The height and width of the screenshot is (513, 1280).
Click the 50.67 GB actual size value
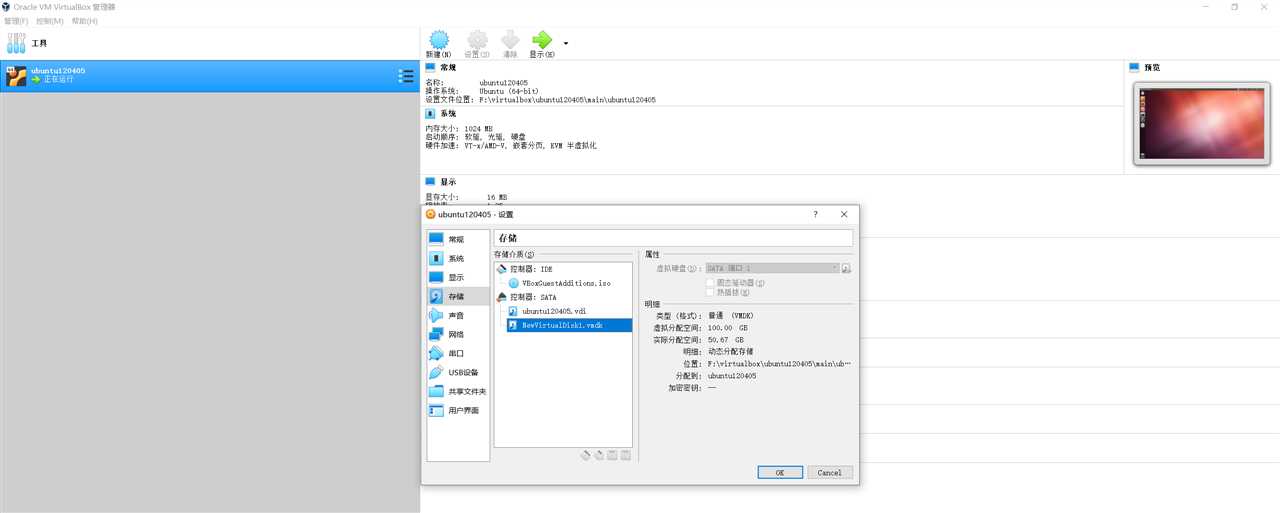click(x=727, y=340)
